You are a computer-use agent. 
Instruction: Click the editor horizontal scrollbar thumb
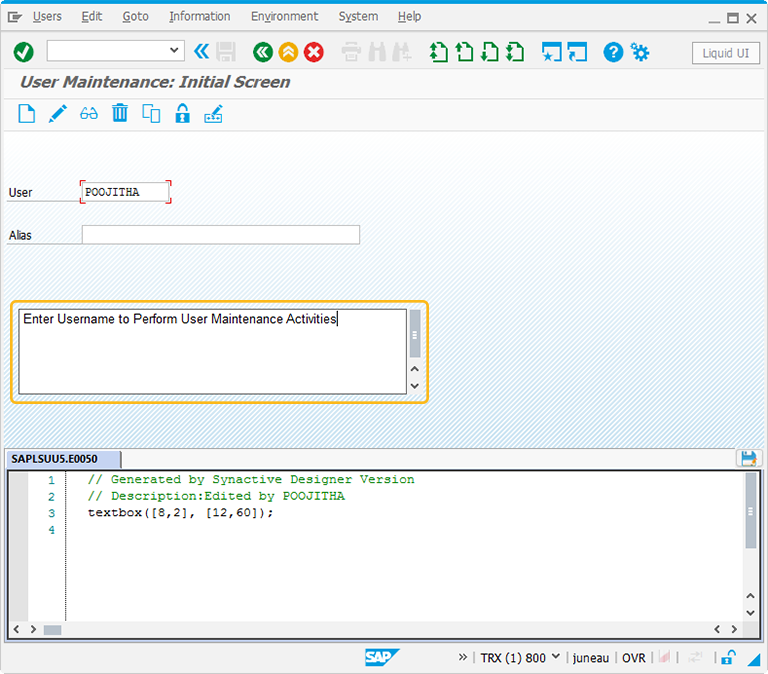[52, 629]
